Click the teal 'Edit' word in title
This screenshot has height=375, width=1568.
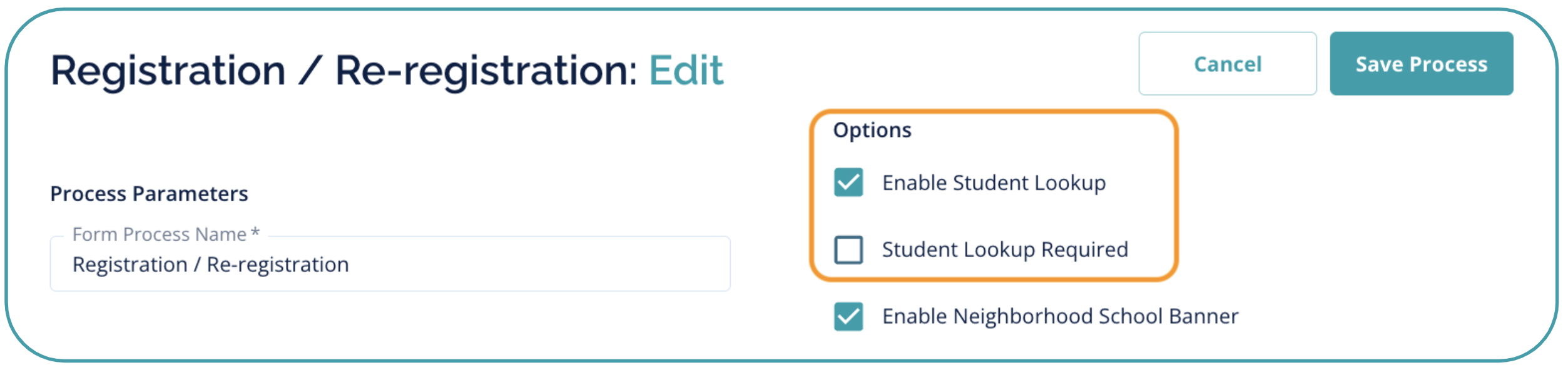(x=686, y=70)
